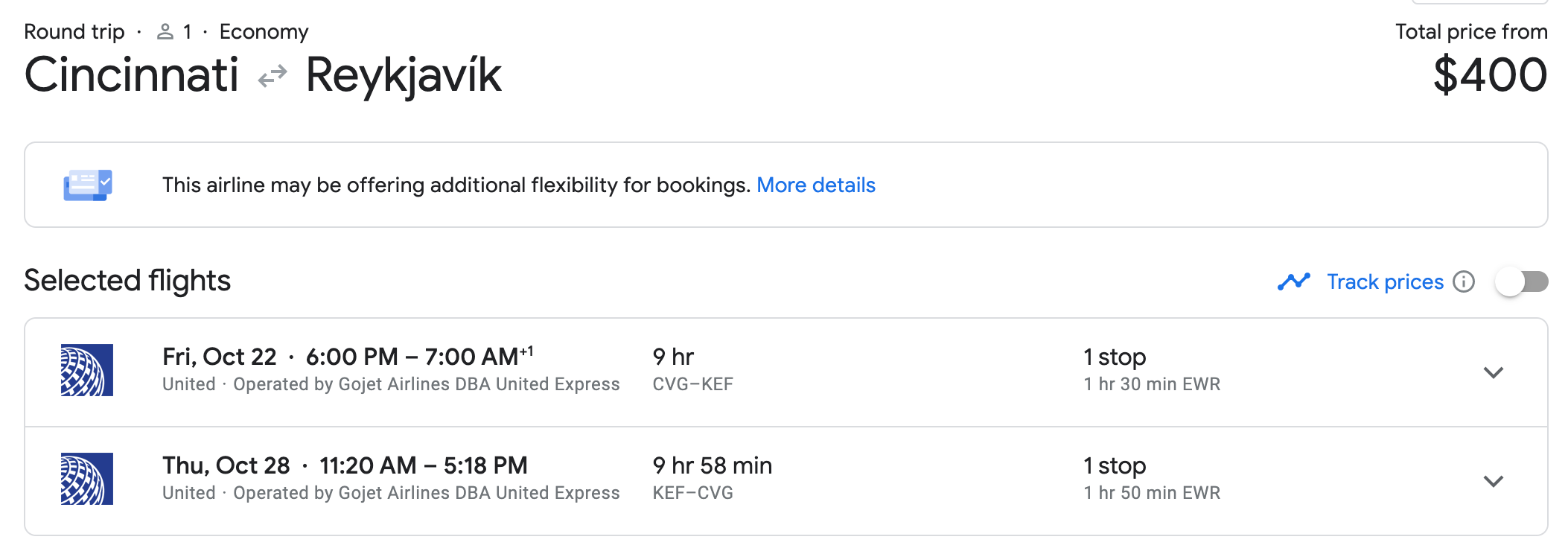Click the Track prices label
Viewport: 1568px width, 557px height.
(1384, 281)
